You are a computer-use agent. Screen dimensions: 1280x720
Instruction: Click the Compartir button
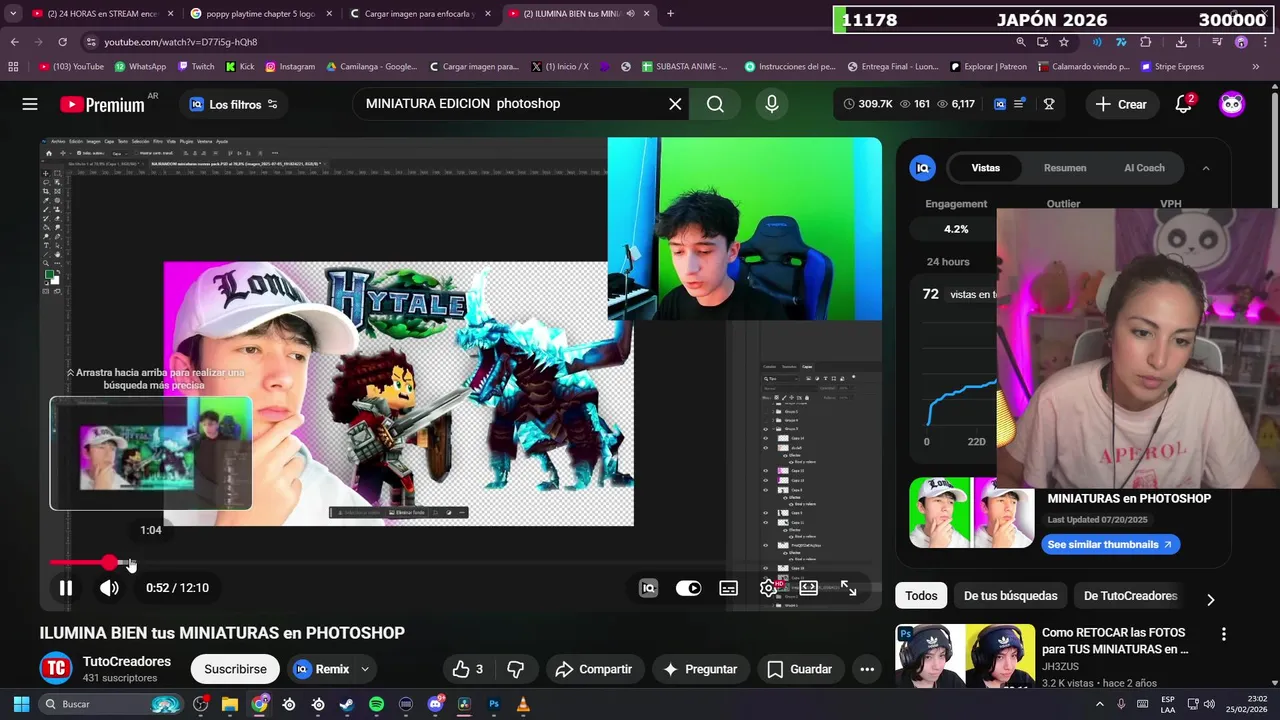point(593,669)
